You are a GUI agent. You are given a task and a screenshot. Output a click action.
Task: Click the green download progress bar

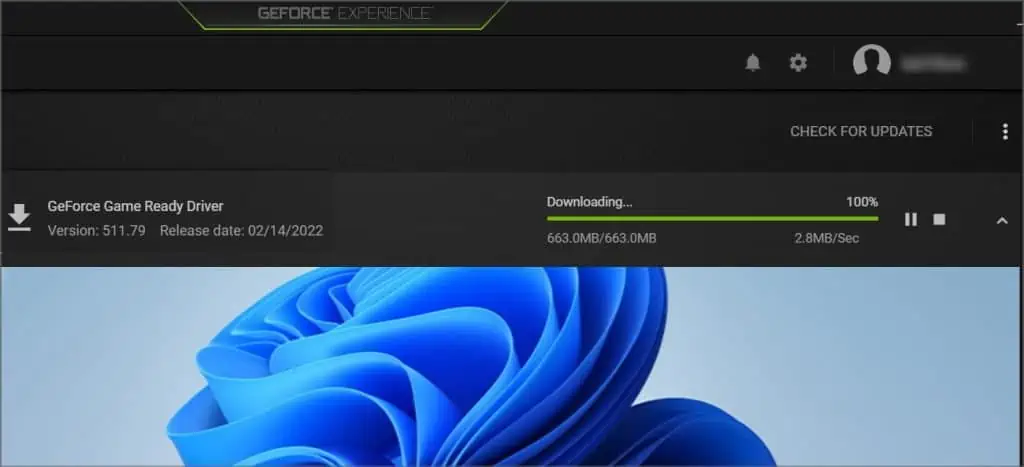(x=712, y=218)
